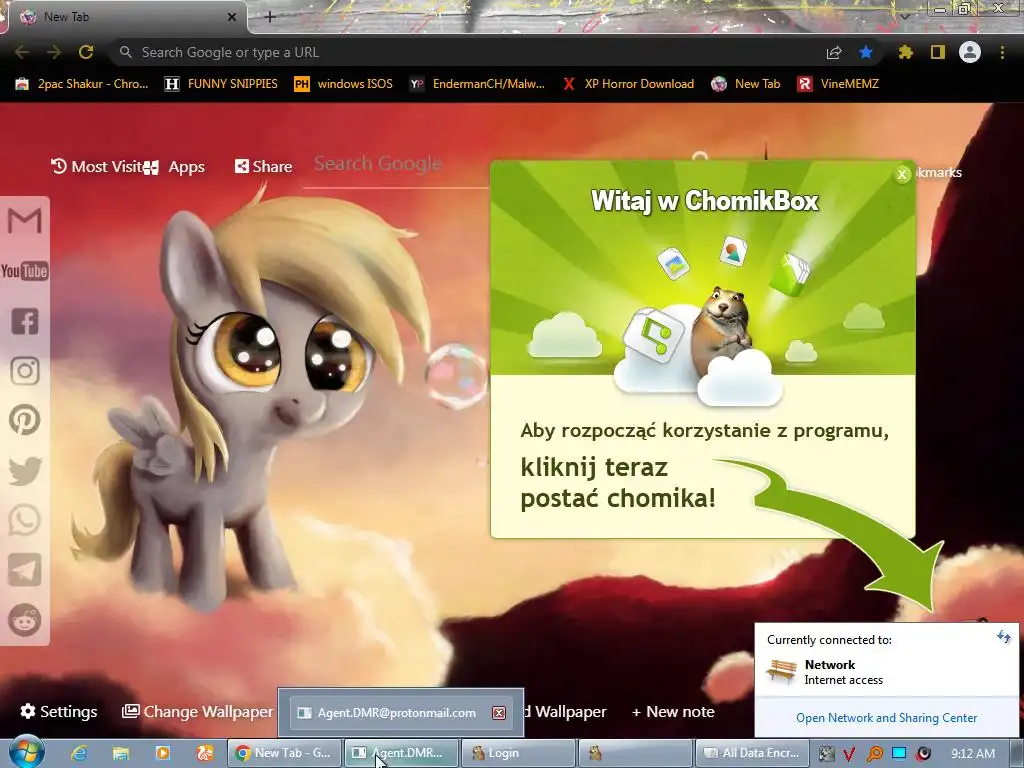The height and width of the screenshot is (768, 1024).
Task: Open FUNNY SNIPPIES bookmark
Action: click(x=221, y=84)
